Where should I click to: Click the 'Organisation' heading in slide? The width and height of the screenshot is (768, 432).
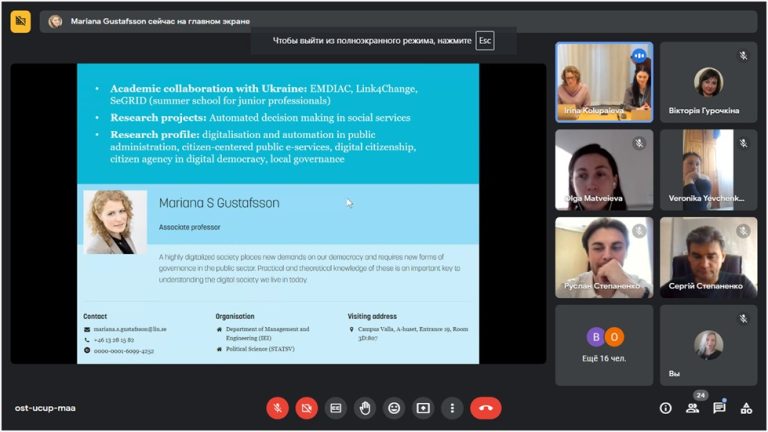(235, 316)
